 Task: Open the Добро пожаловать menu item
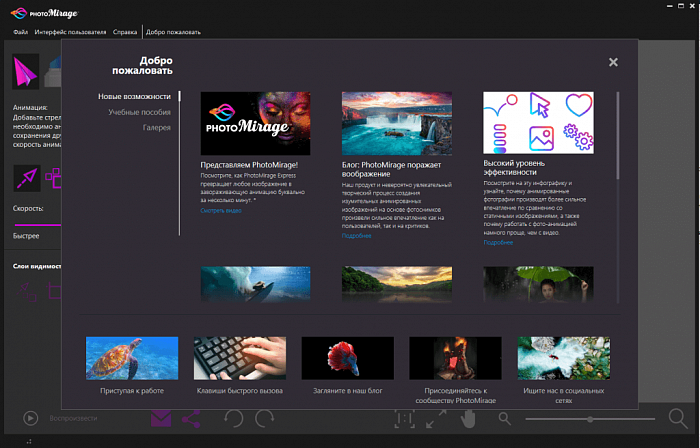pyautogui.click(x=173, y=32)
